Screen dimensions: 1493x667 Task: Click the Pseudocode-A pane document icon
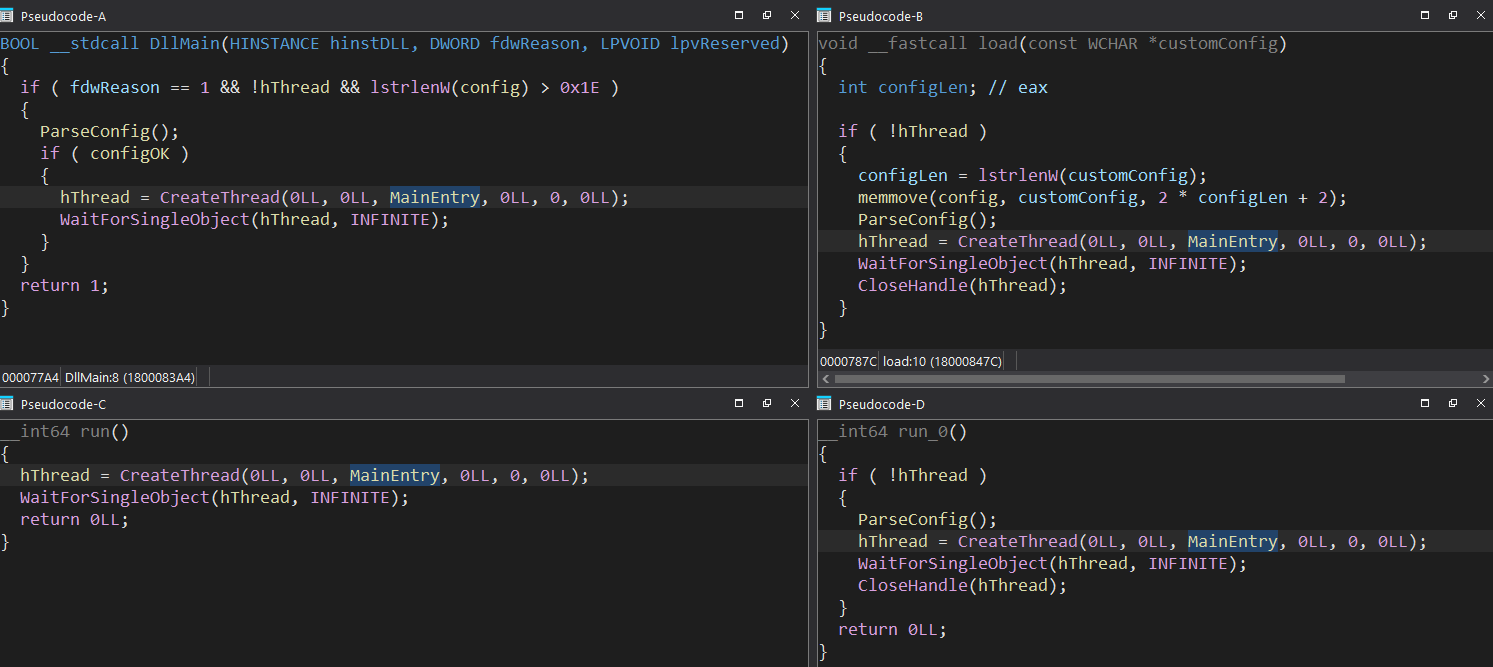[x=7, y=15]
